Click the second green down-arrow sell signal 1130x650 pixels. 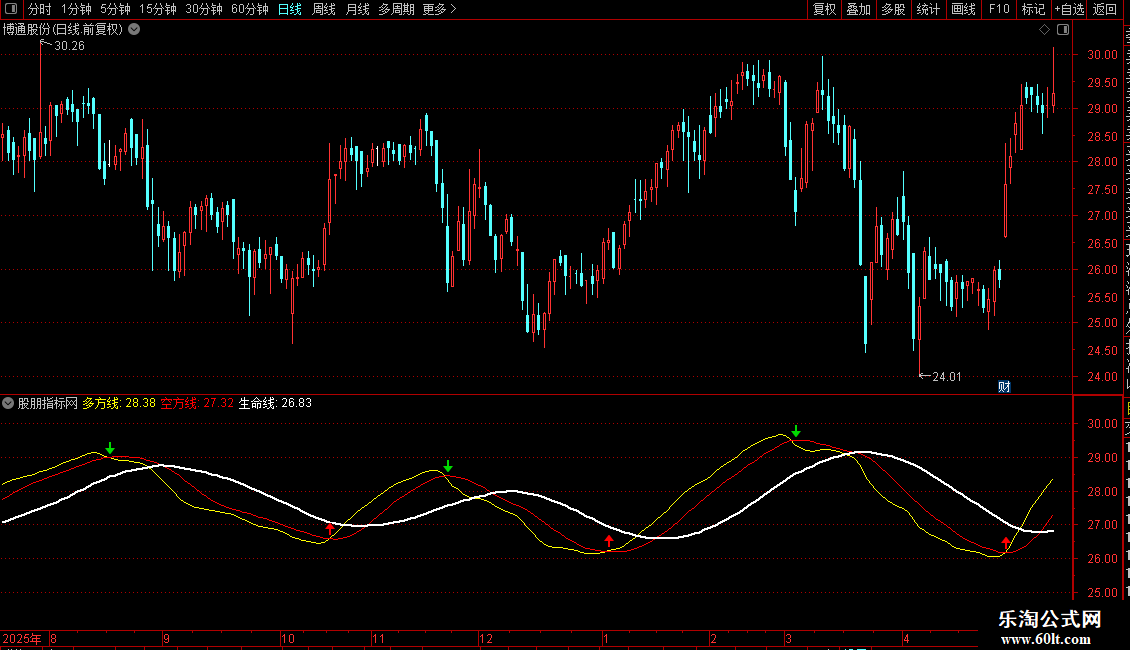tap(448, 466)
